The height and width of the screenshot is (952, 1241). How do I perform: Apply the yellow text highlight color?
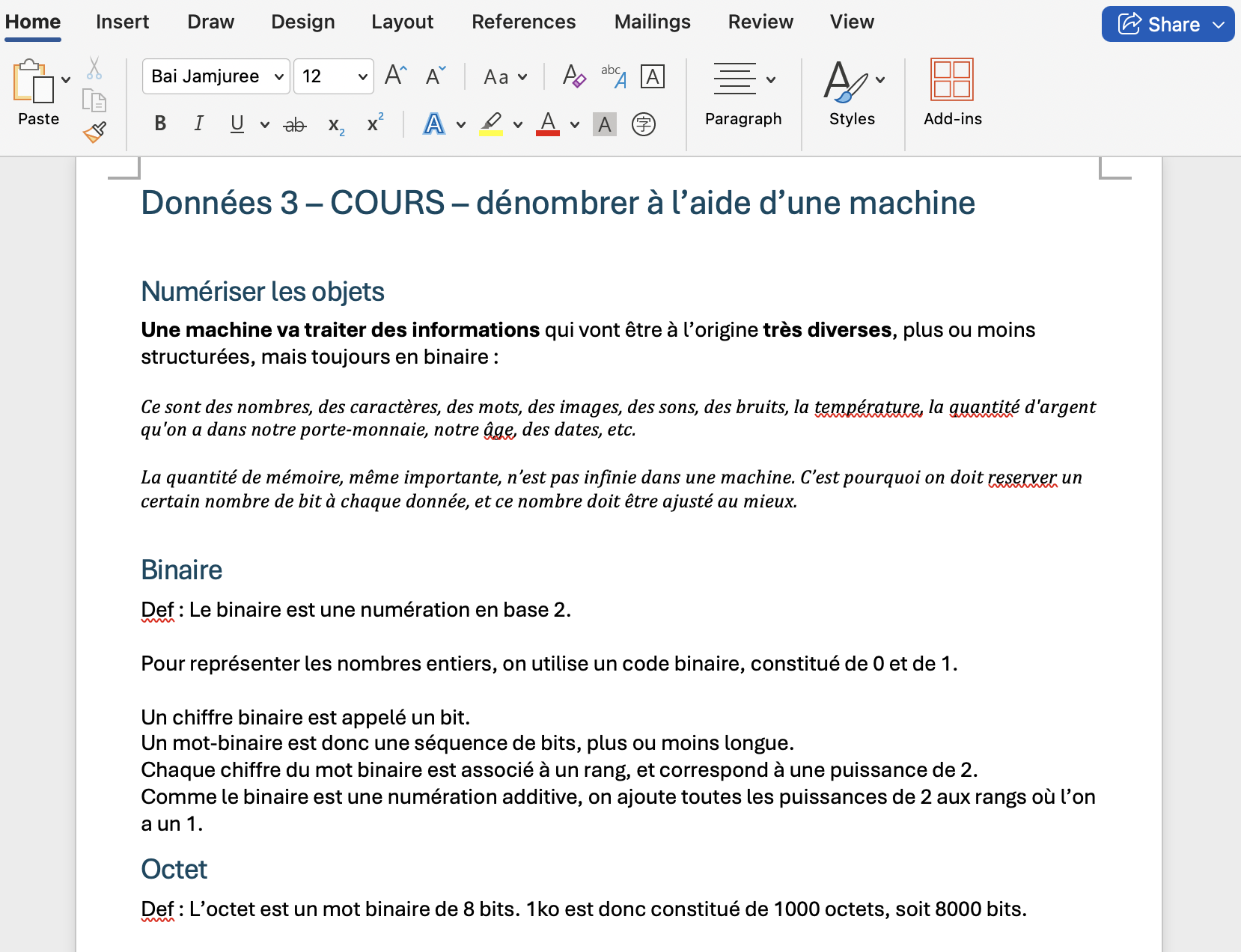pos(491,123)
